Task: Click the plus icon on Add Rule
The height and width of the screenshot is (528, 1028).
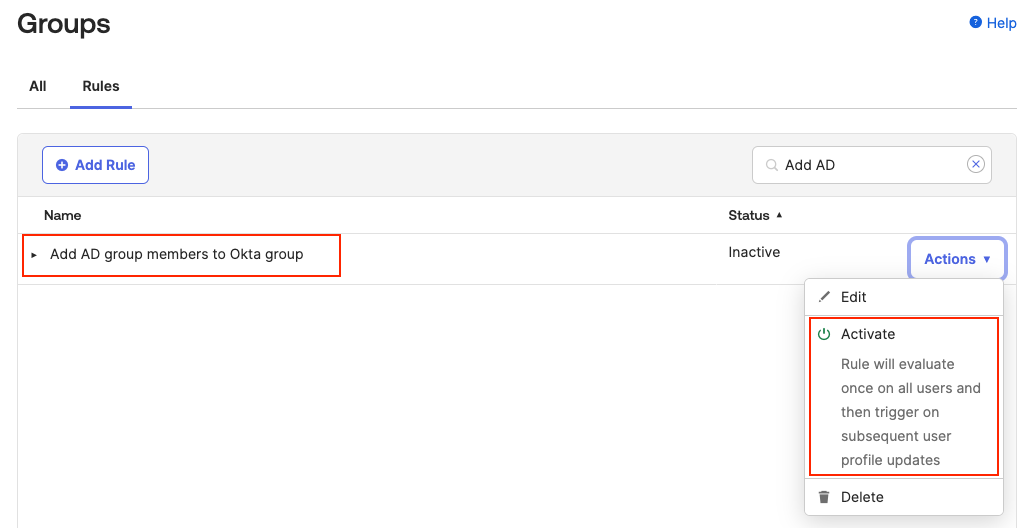Action: pyautogui.click(x=62, y=165)
